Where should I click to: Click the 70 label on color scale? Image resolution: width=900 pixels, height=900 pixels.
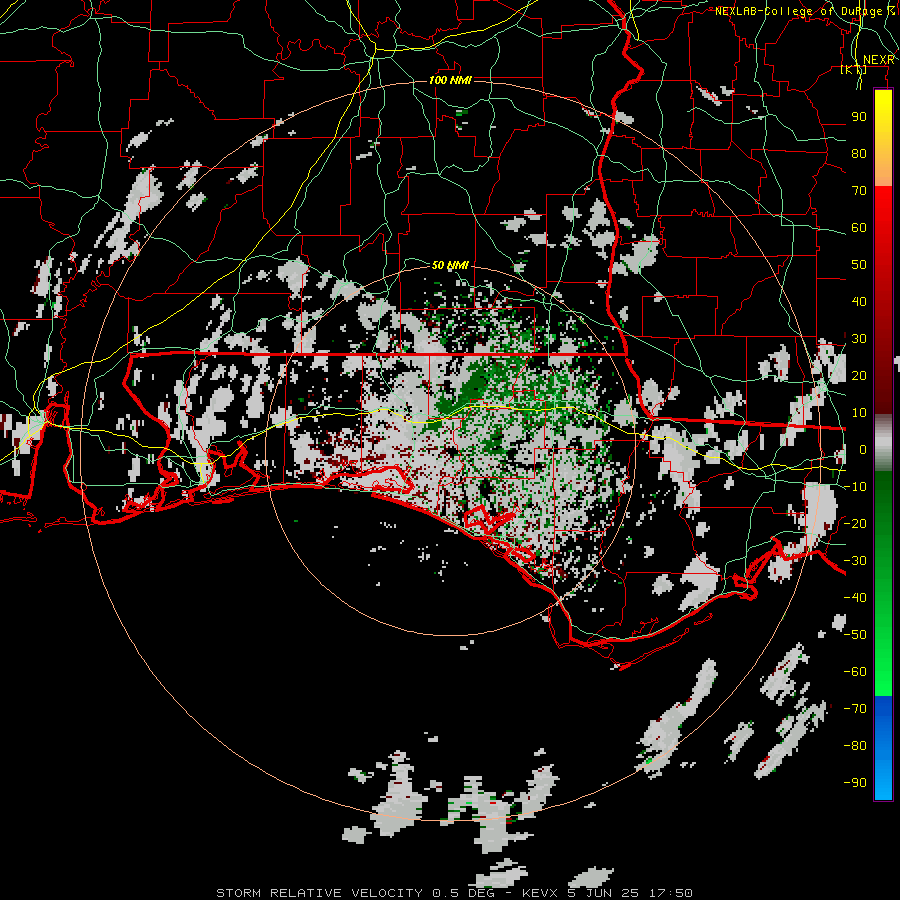pos(859,191)
